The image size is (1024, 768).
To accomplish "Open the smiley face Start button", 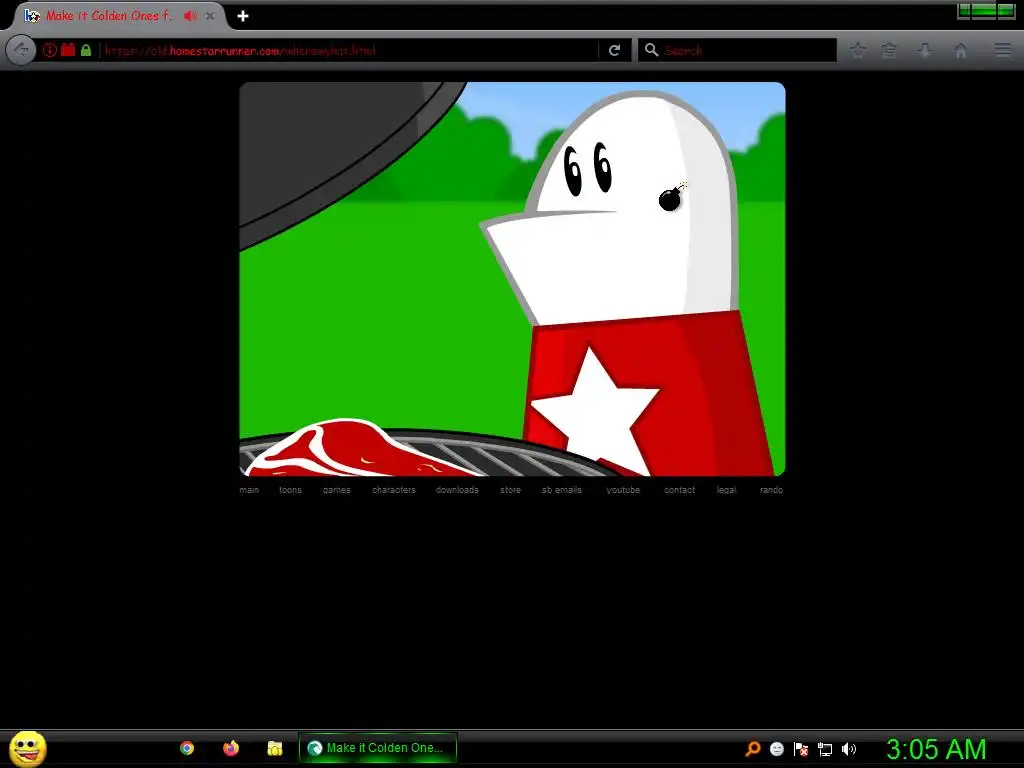I will click(28, 748).
